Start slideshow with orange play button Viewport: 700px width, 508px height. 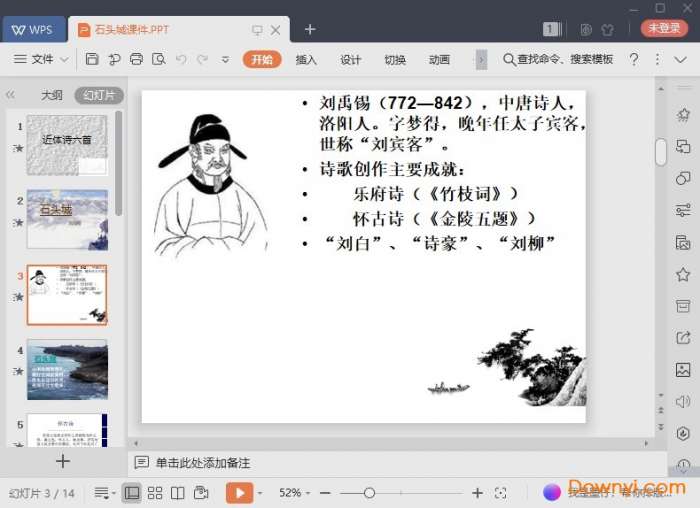pos(239,493)
